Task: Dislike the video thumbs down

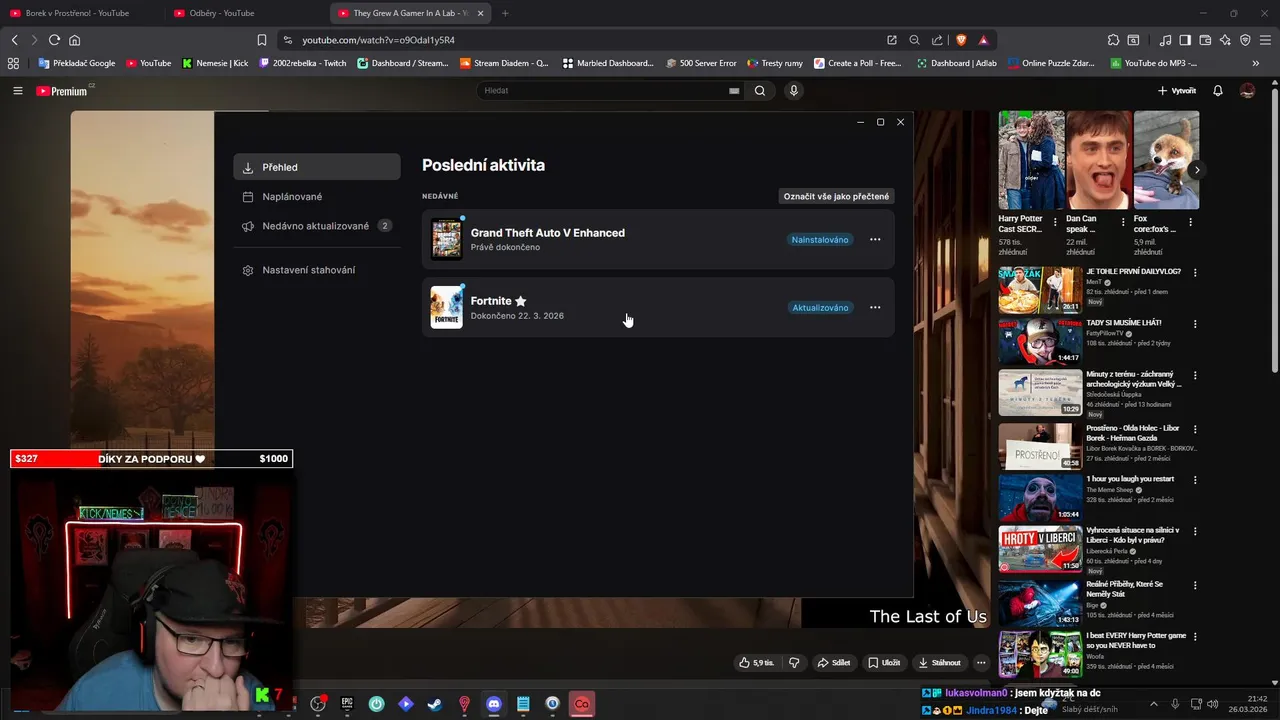Action: pyautogui.click(x=794, y=662)
